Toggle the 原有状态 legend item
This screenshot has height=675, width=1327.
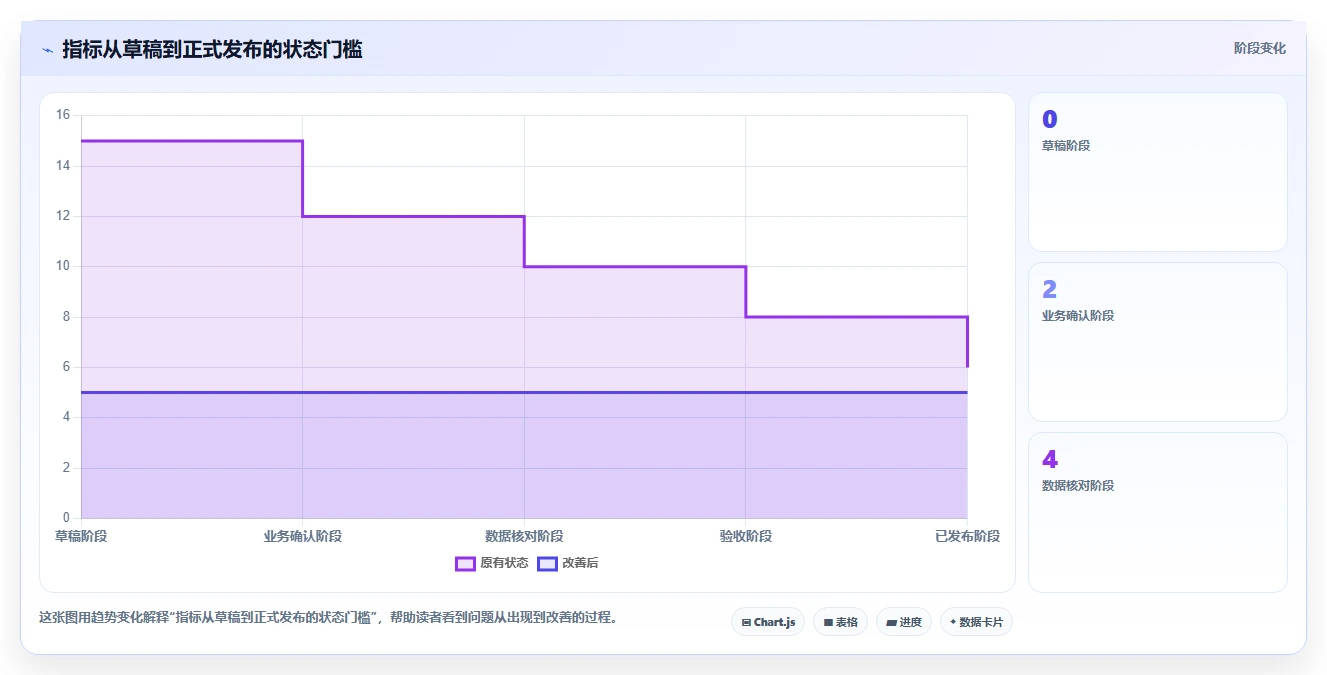click(x=491, y=563)
